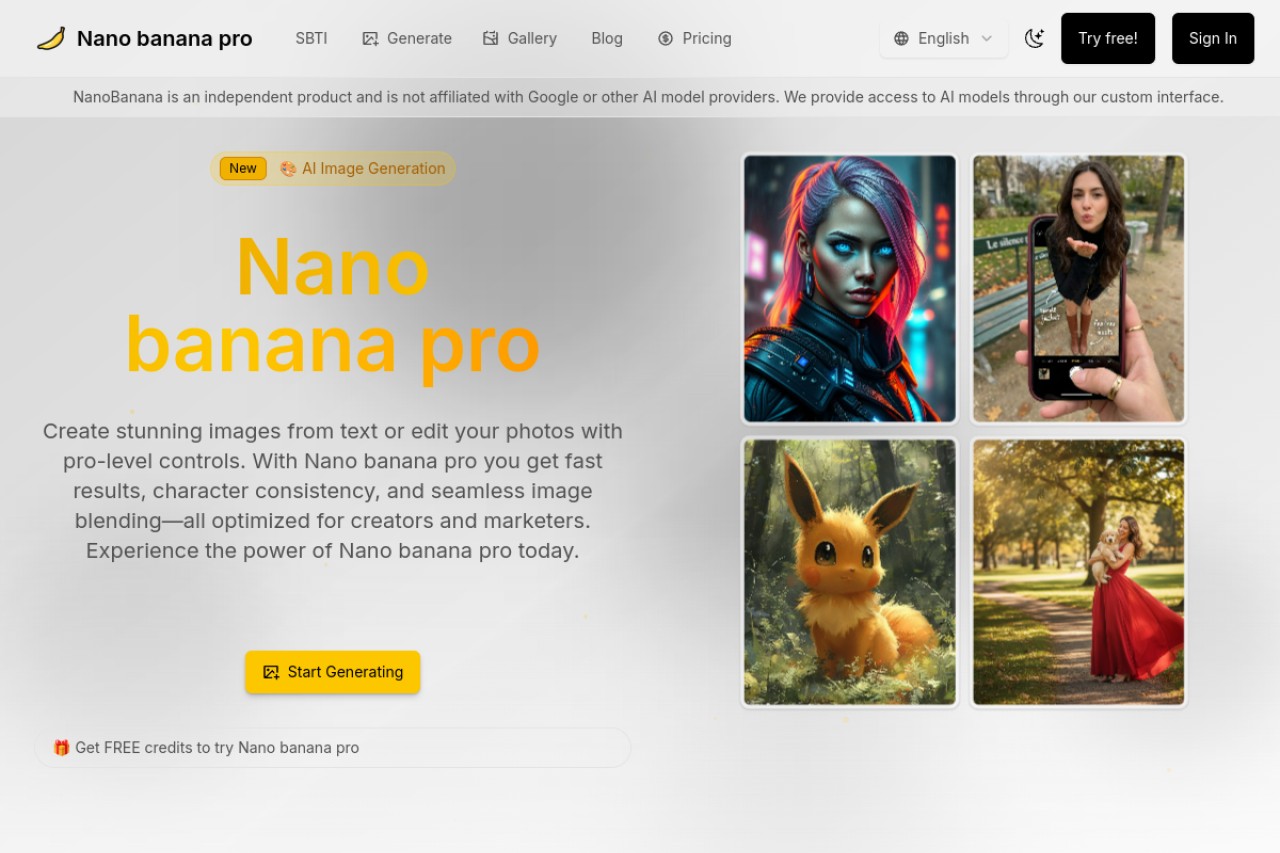Click the Sign In button
The image size is (1280, 853).
[x=1213, y=38]
